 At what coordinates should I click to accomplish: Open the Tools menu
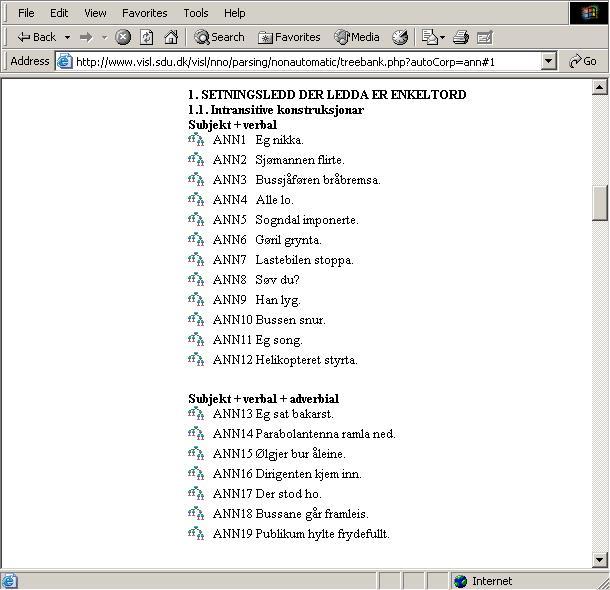[x=196, y=13]
